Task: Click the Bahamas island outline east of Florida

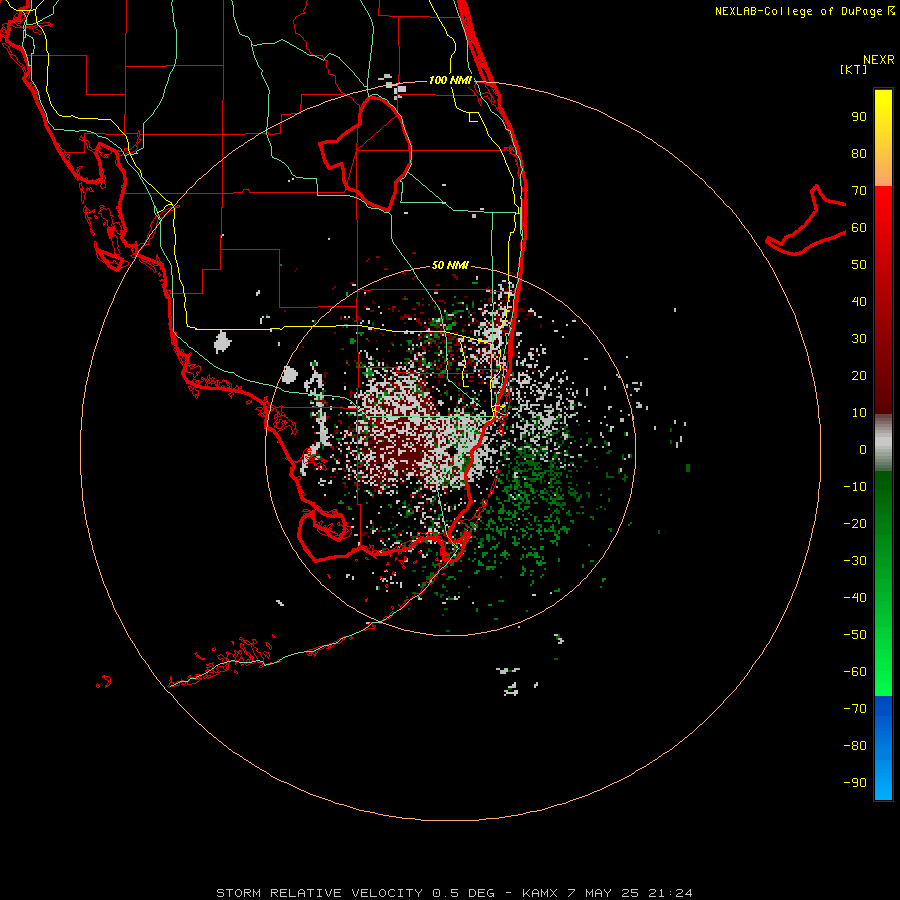Action: coord(806,220)
